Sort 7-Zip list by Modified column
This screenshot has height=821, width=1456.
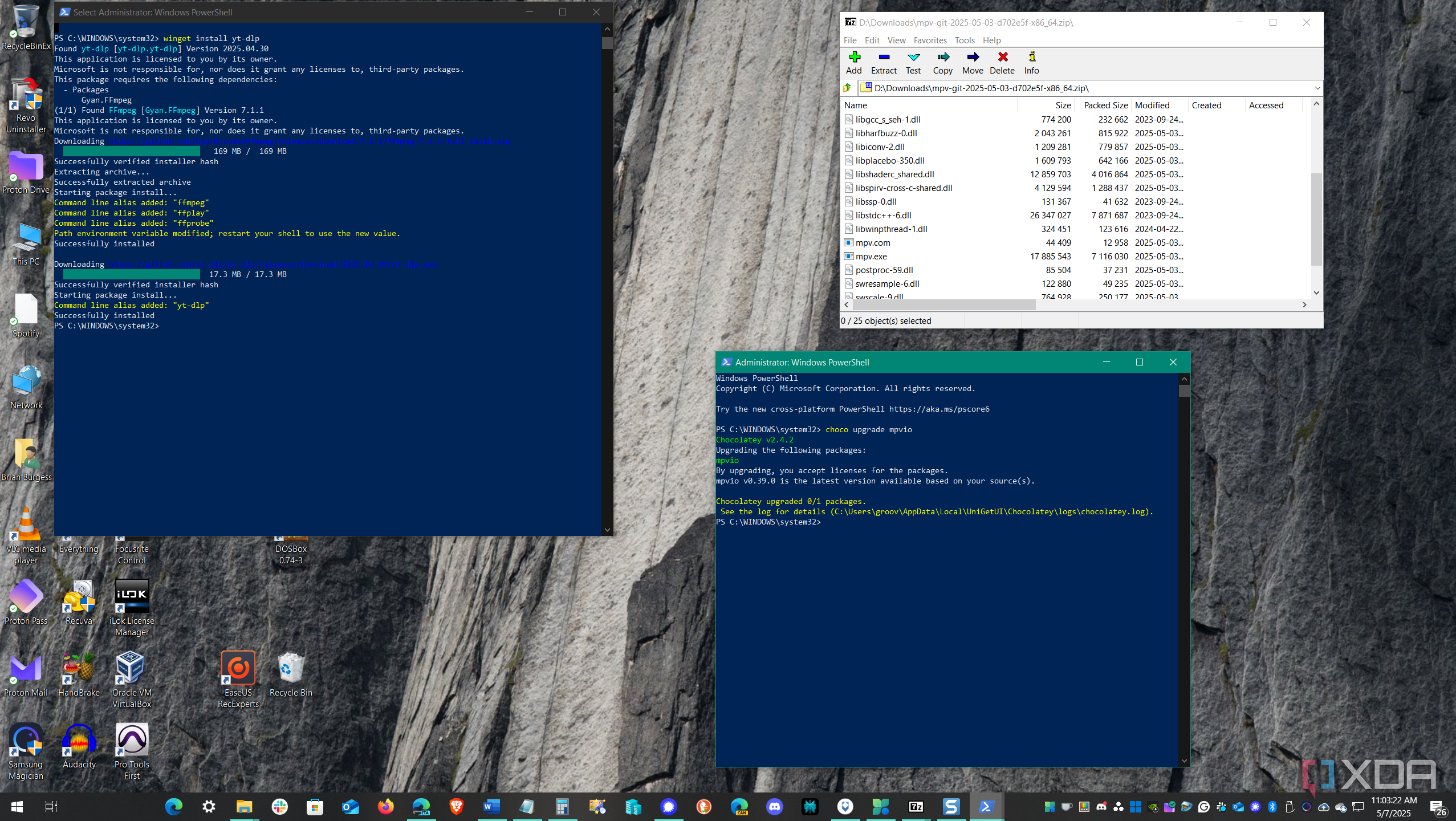[x=1160, y=105]
